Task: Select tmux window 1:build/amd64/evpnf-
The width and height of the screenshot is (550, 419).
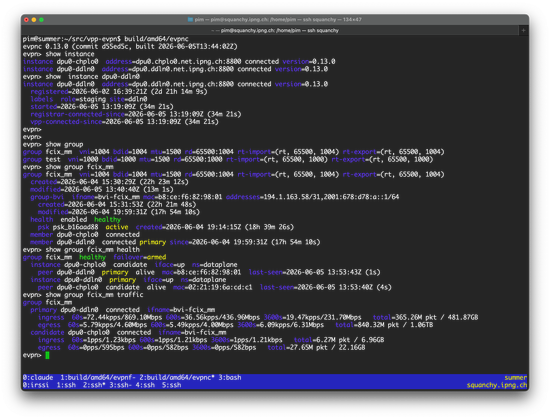Action: click(98, 378)
